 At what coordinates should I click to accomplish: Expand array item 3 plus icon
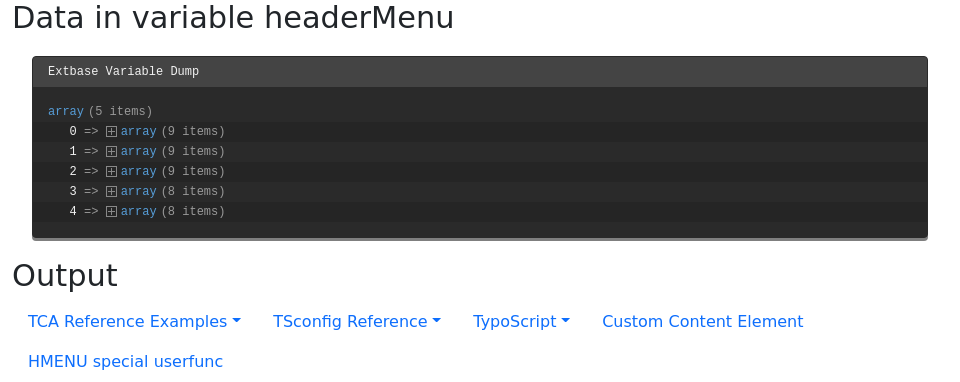click(x=111, y=192)
